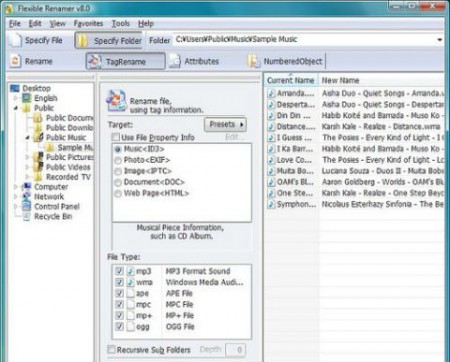Screen dimensions: 450x362
Task: Select Web Page<HTML> radio option
Action: (118, 194)
